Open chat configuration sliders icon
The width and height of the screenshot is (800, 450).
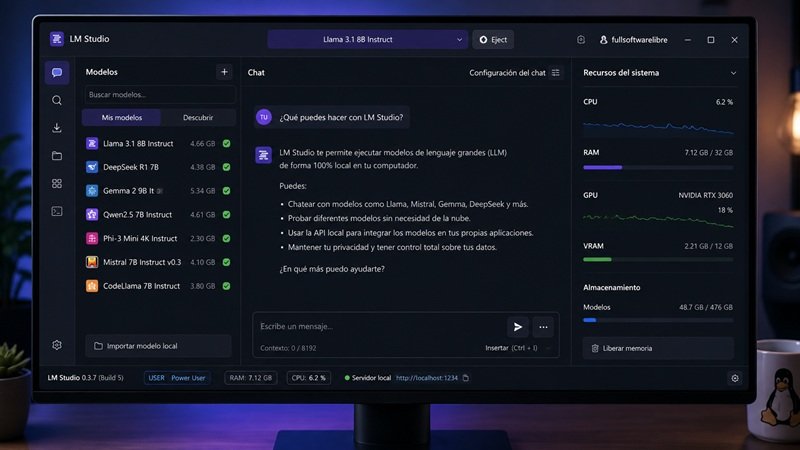pos(556,73)
